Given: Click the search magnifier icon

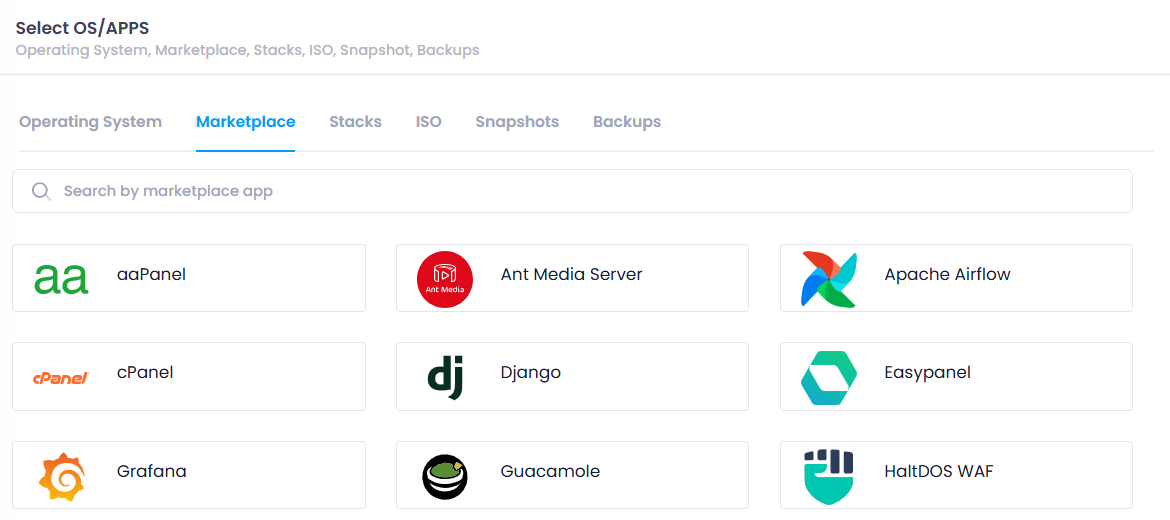Looking at the screenshot, I should click(x=41, y=191).
